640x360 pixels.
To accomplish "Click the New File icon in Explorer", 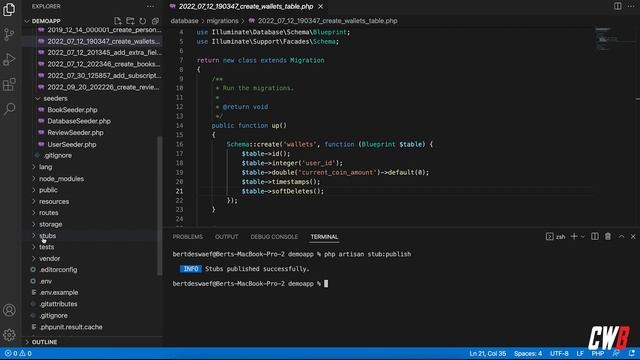I will (x=118, y=21).
